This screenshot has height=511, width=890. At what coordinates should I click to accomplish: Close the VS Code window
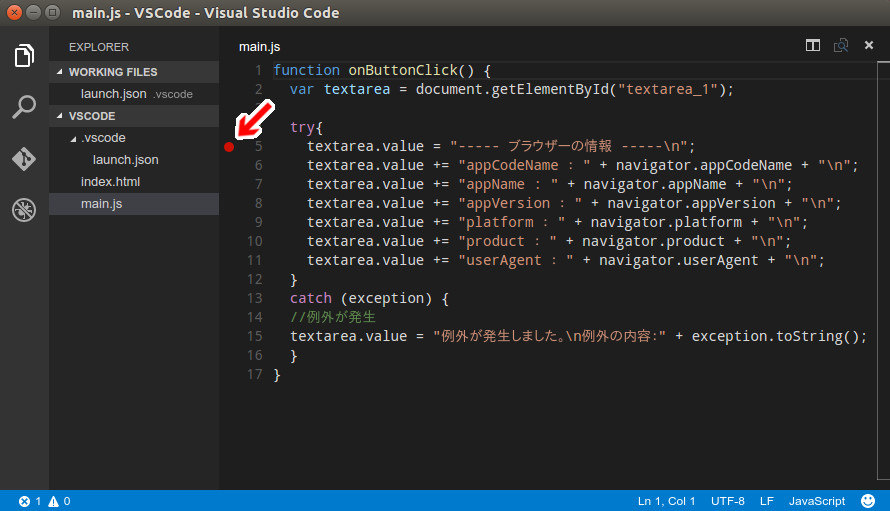(15, 12)
